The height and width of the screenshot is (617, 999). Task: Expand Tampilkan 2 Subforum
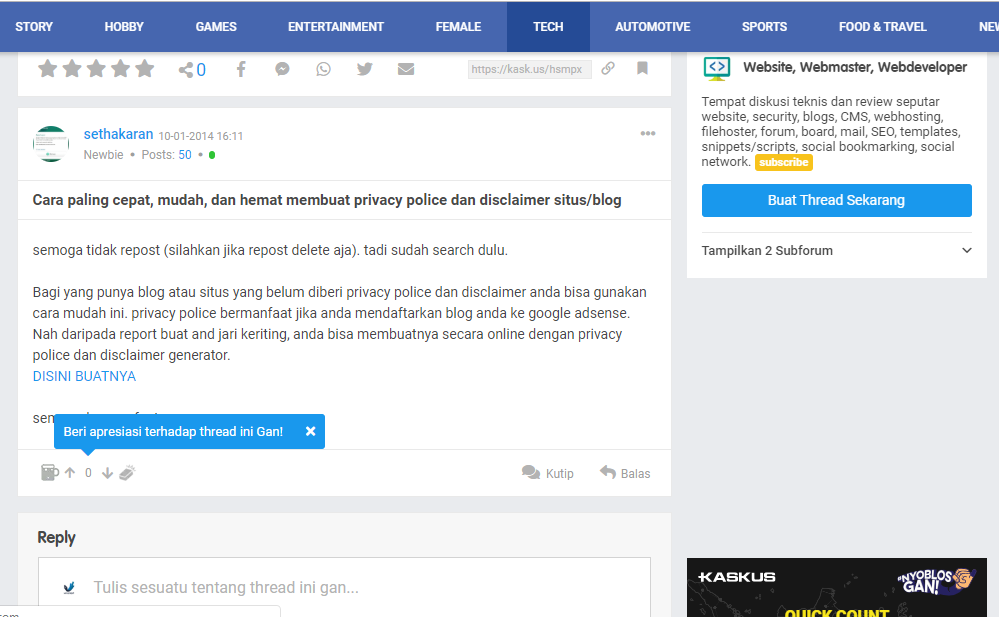(x=837, y=250)
